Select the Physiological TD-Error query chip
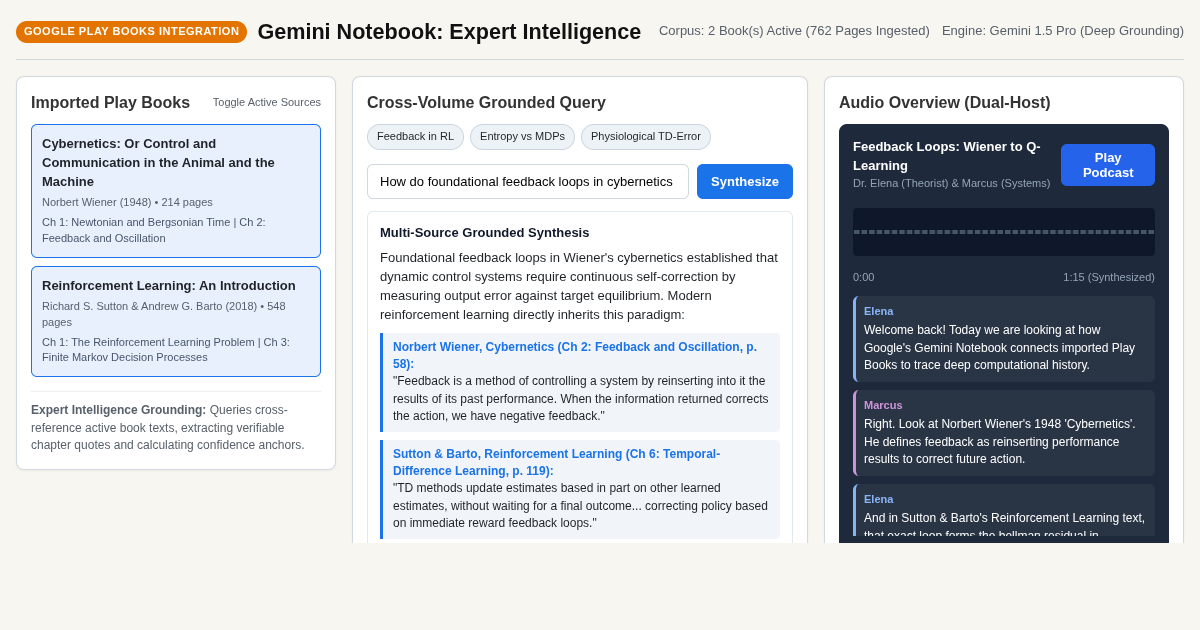Screen dimensions: 1200x630 (x=646, y=137)
